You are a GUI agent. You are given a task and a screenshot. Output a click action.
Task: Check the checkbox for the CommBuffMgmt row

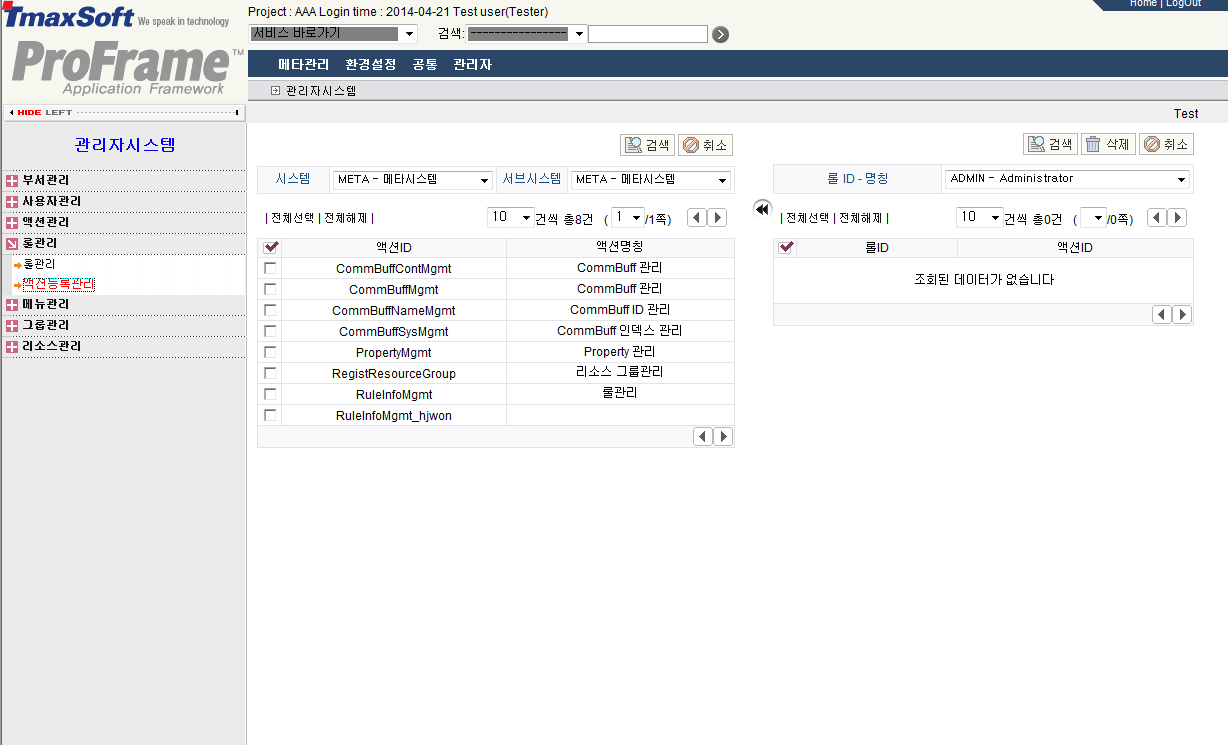point(270,288)
